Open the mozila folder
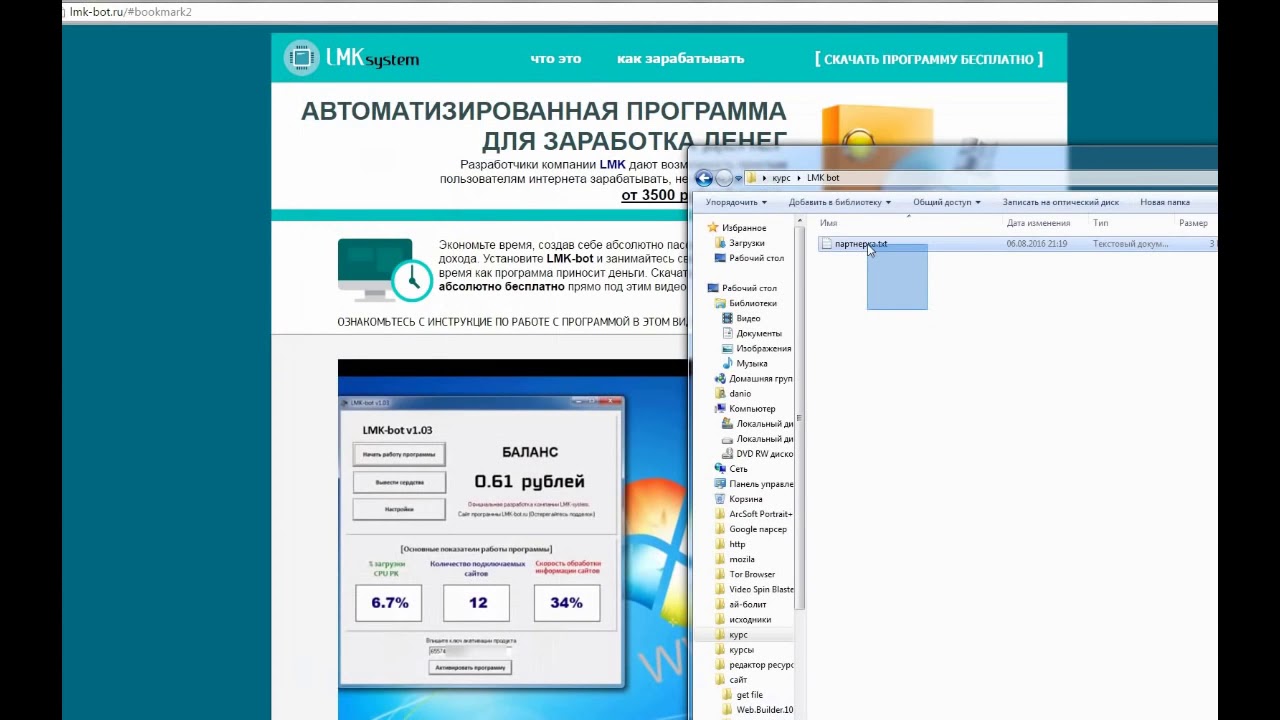Screen dimensions: 1280x720 coord(734,559)
